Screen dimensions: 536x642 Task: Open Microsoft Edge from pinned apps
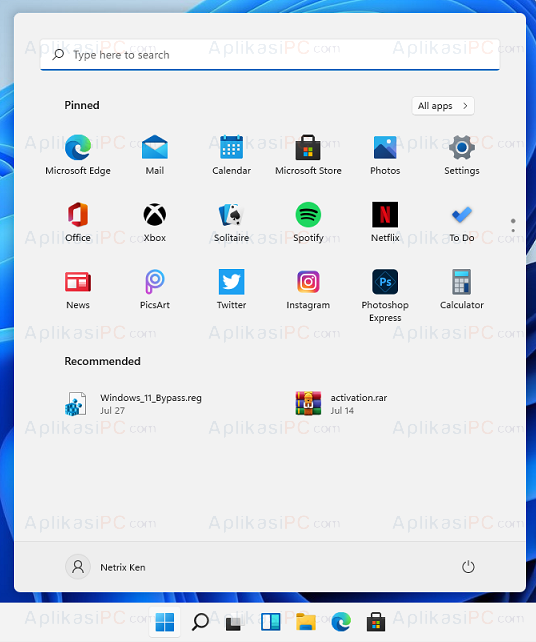pyautogui.click(x=78, y=155)
